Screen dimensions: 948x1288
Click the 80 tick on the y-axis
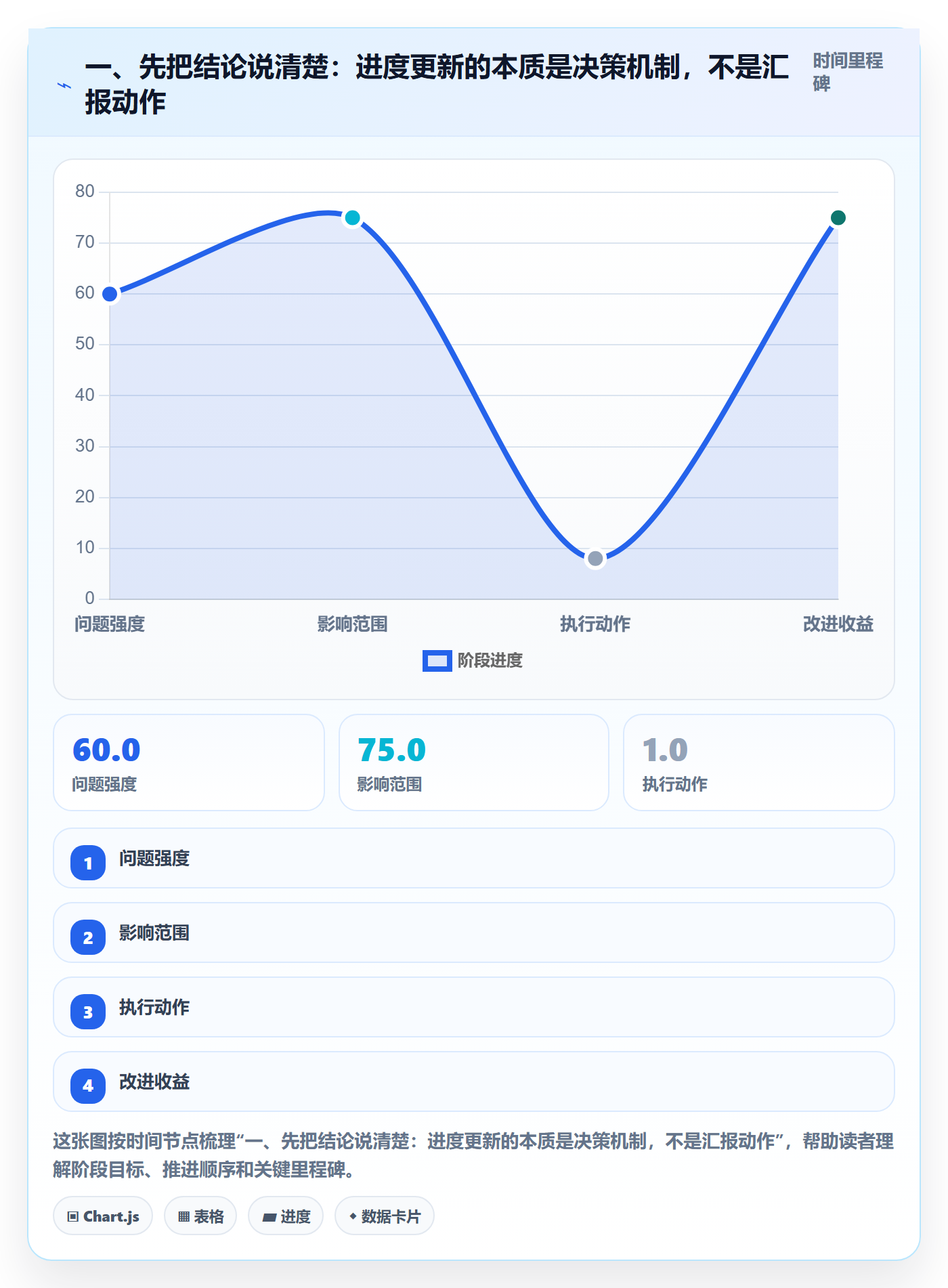click(85, 192)
